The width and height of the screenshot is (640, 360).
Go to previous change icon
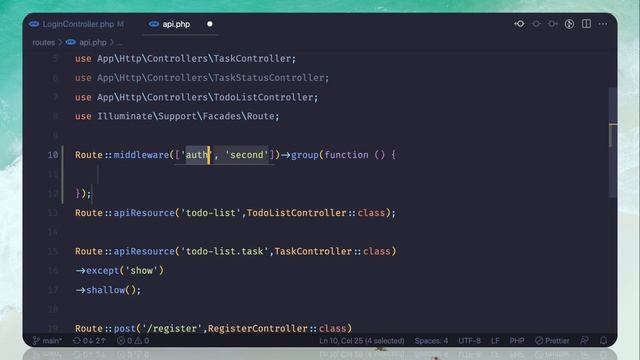[519, 24]
